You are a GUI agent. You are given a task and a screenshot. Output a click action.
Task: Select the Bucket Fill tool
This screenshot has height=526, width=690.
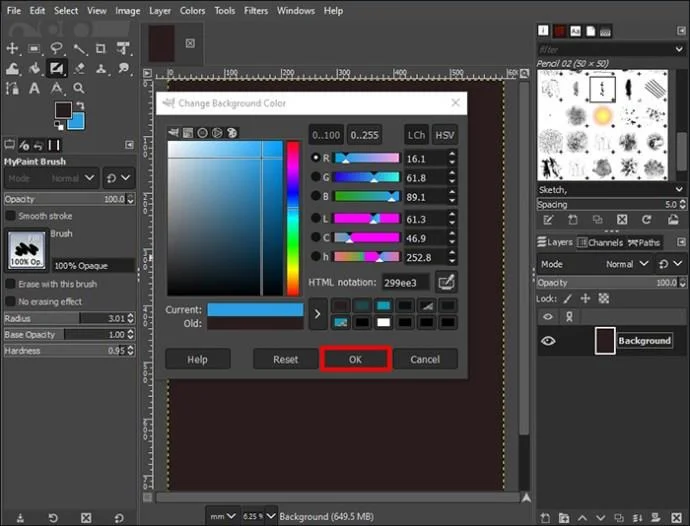pyautogui.click(x=34, y=69)
